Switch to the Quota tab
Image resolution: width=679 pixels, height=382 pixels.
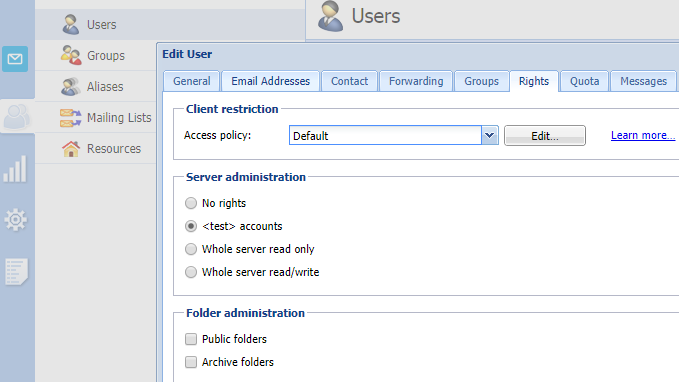coord(585,81)
